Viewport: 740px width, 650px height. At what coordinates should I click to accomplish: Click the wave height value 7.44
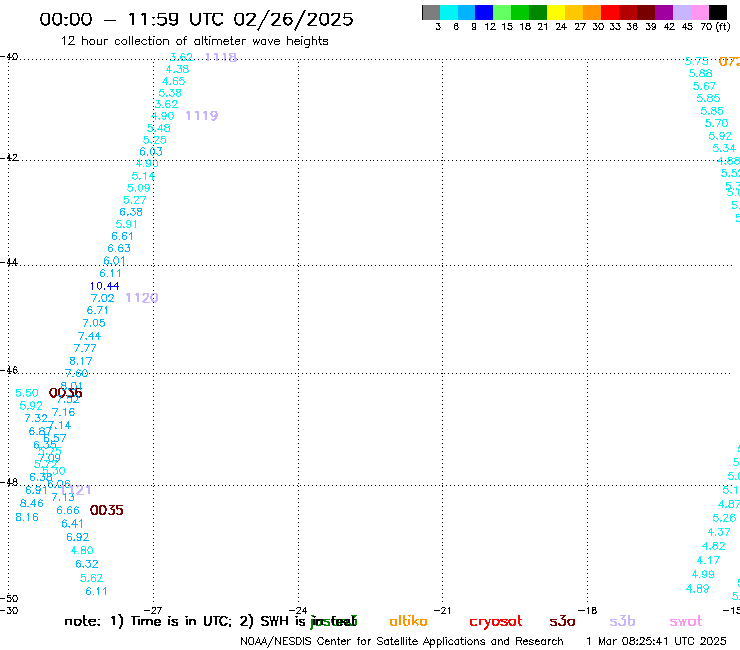coord(89,336)
